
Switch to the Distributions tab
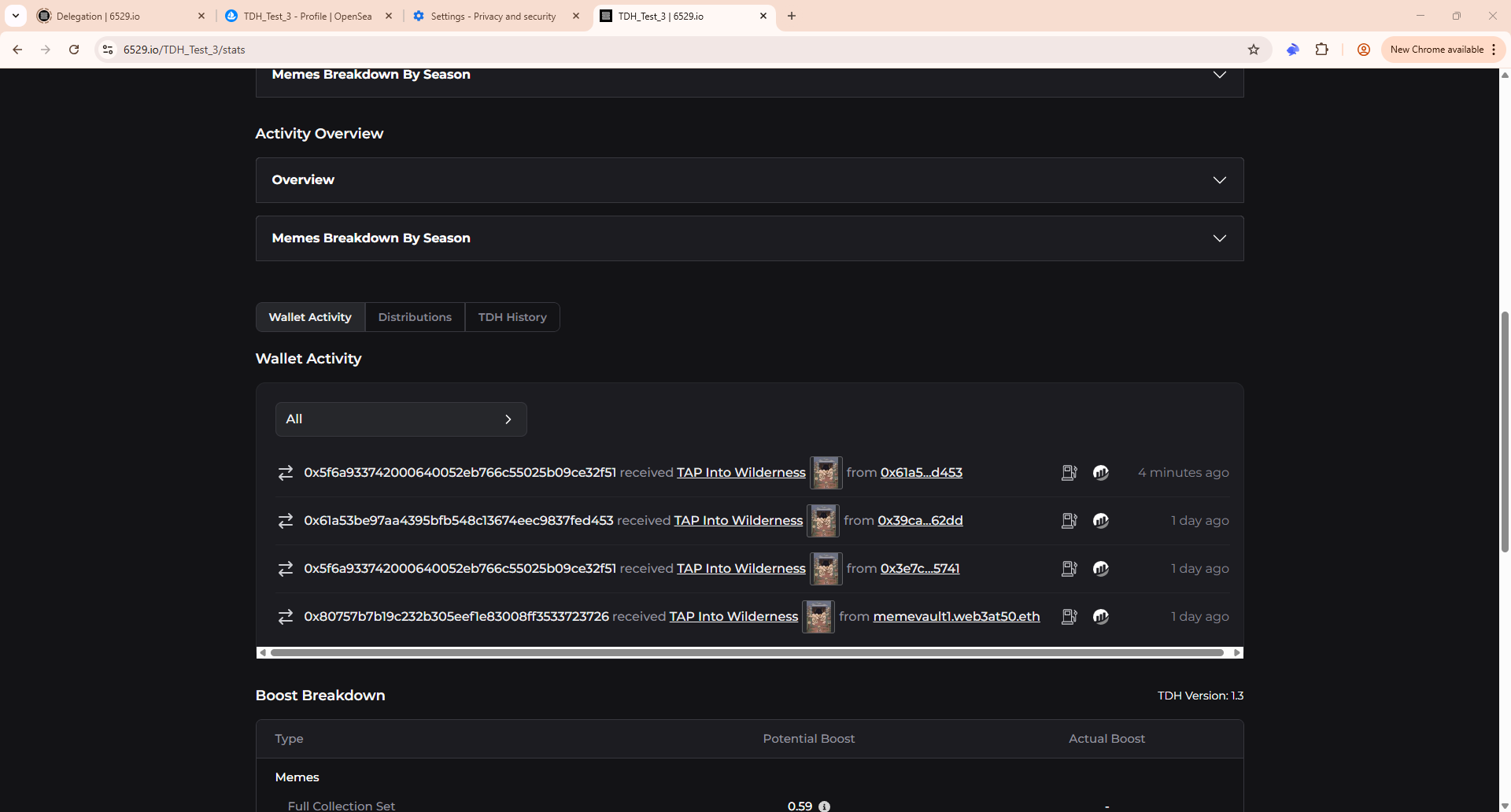(415, 317)
